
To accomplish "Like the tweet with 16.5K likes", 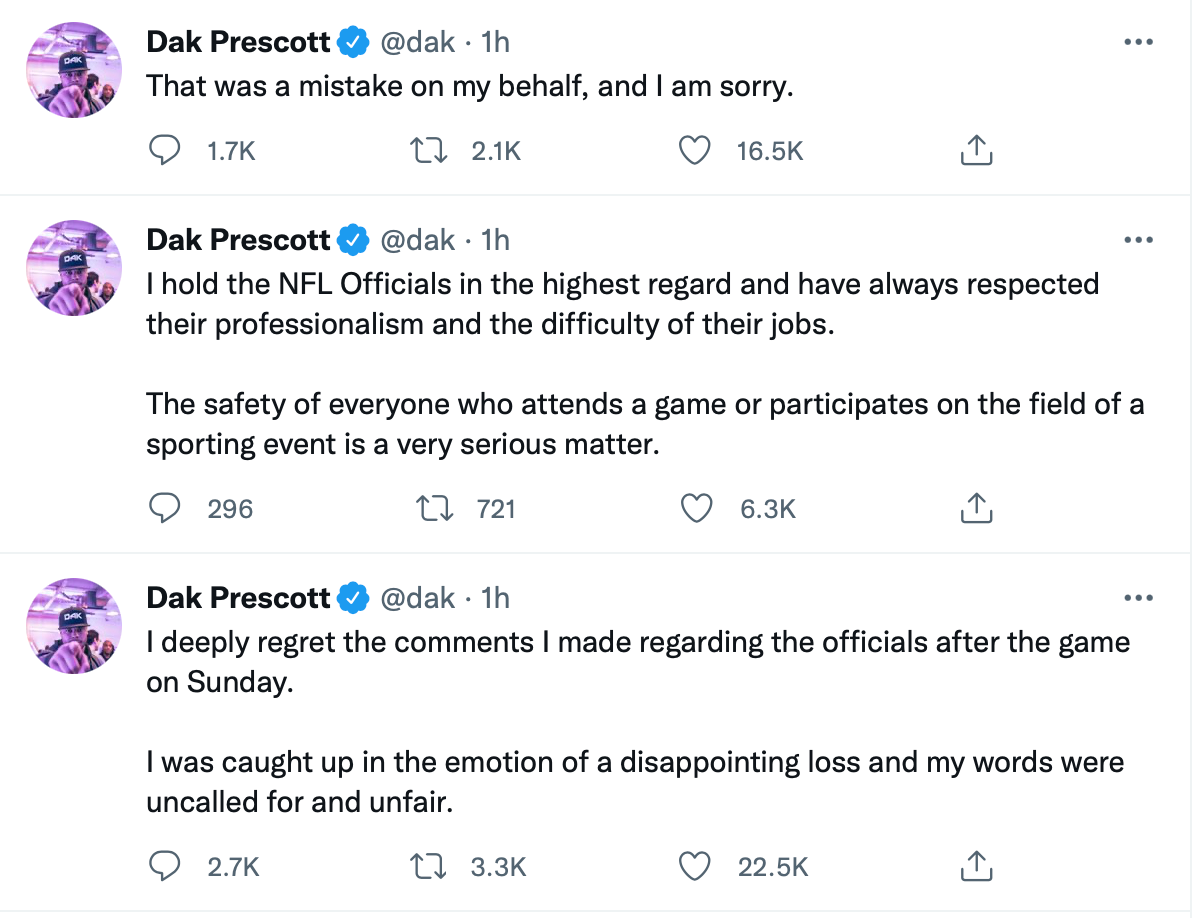I will tap(695, 151).
